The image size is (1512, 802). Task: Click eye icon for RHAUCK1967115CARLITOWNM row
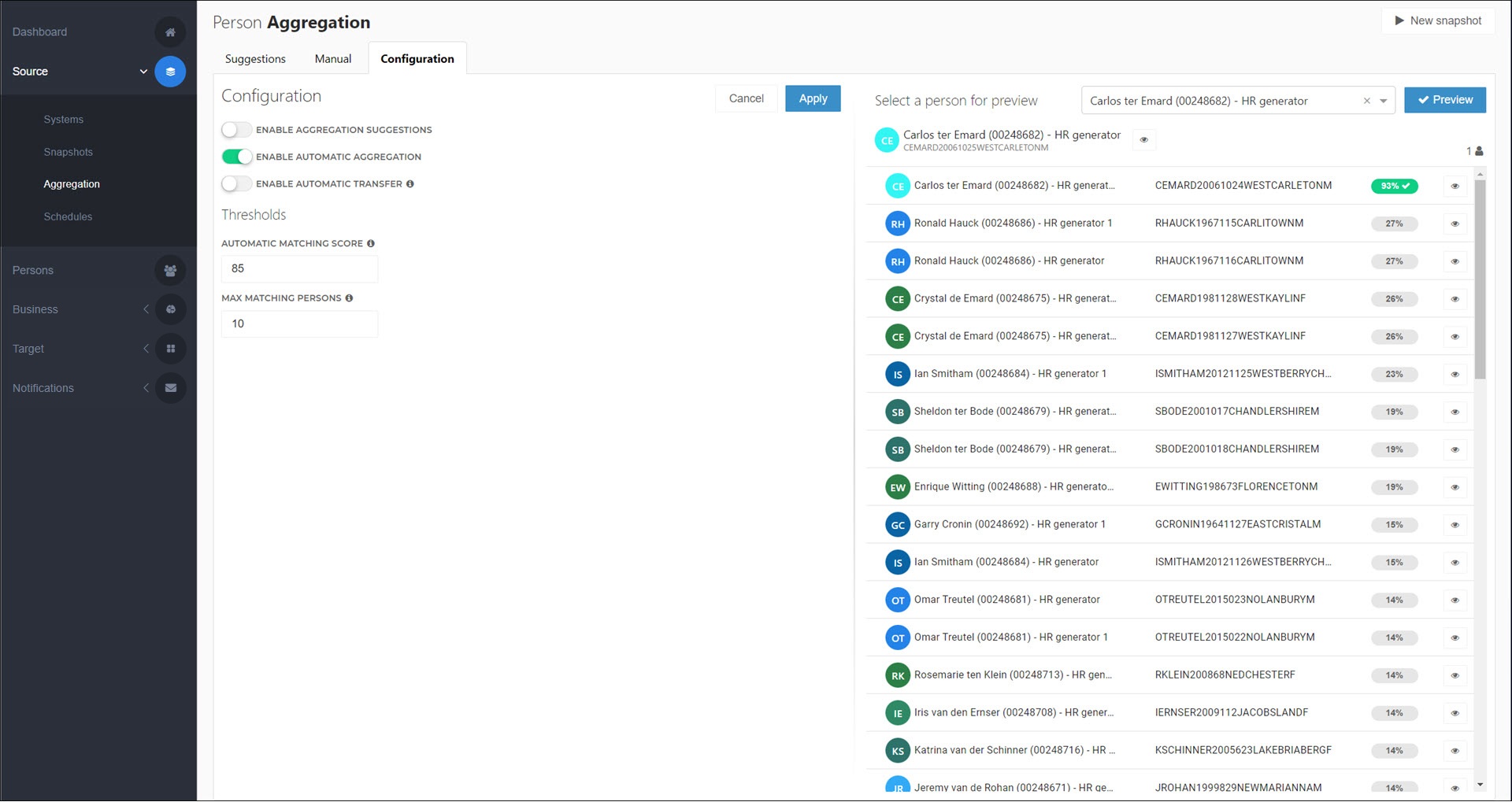(x=1455, y=224)
